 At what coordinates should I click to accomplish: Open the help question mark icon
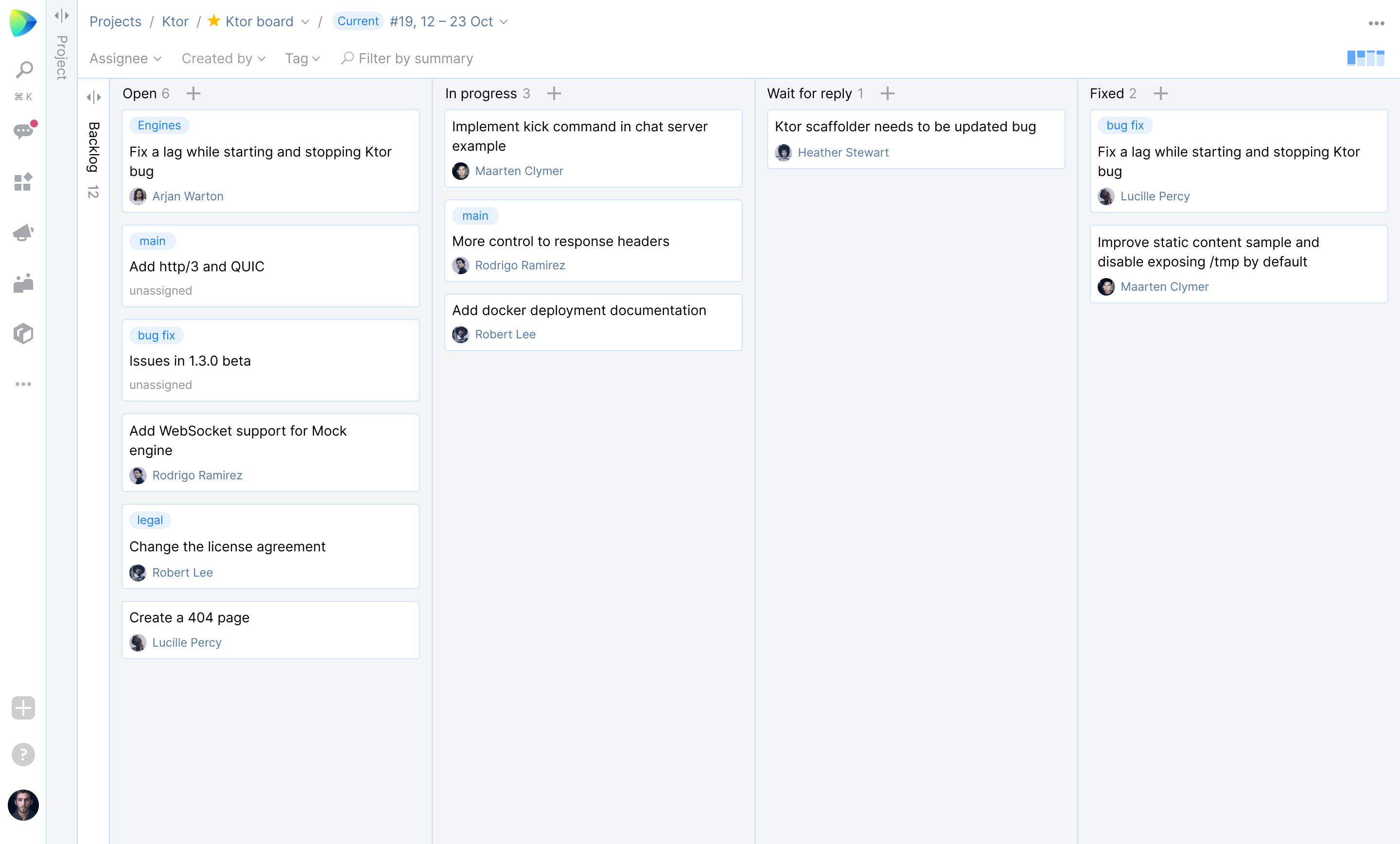pos(23,755)
